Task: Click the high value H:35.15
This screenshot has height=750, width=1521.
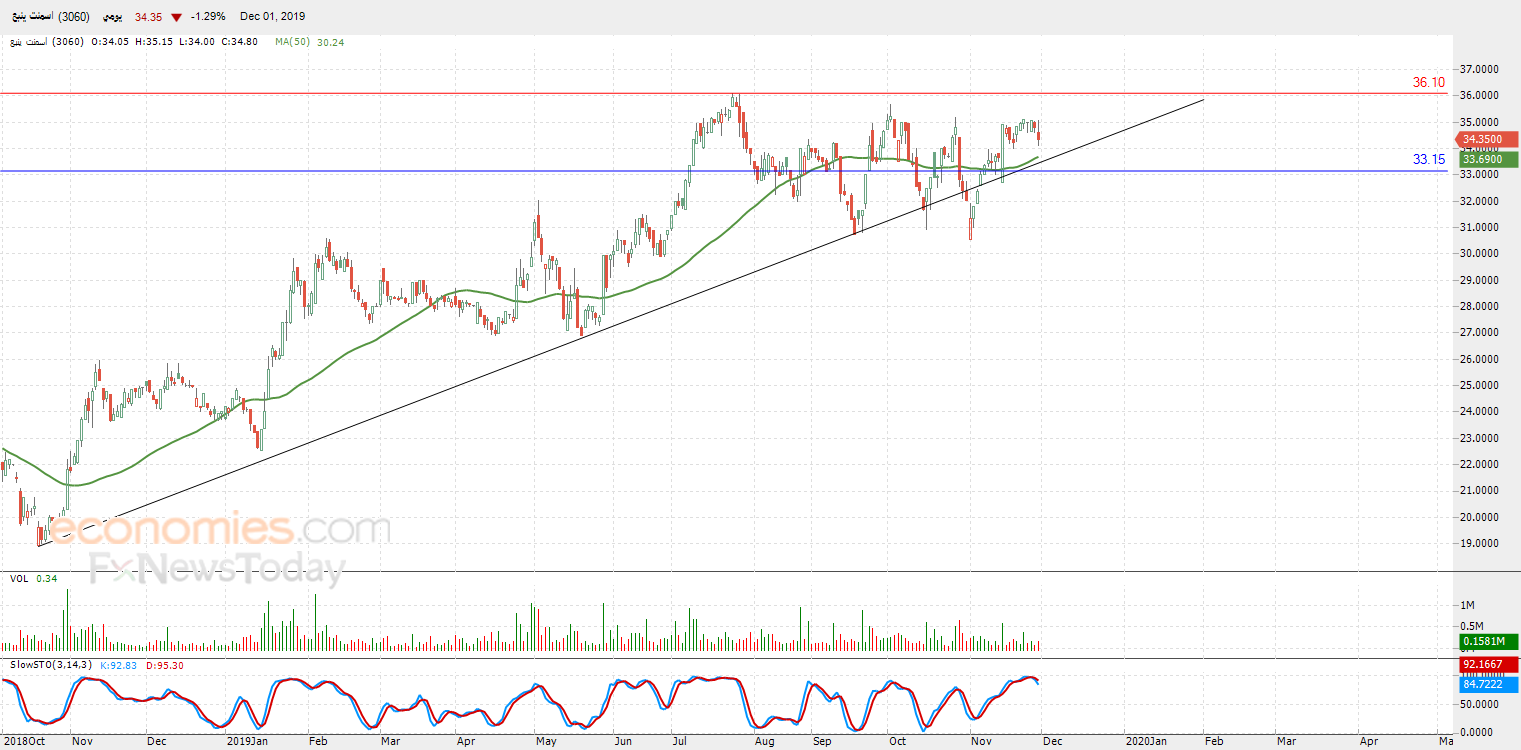Action: (152, 42)
